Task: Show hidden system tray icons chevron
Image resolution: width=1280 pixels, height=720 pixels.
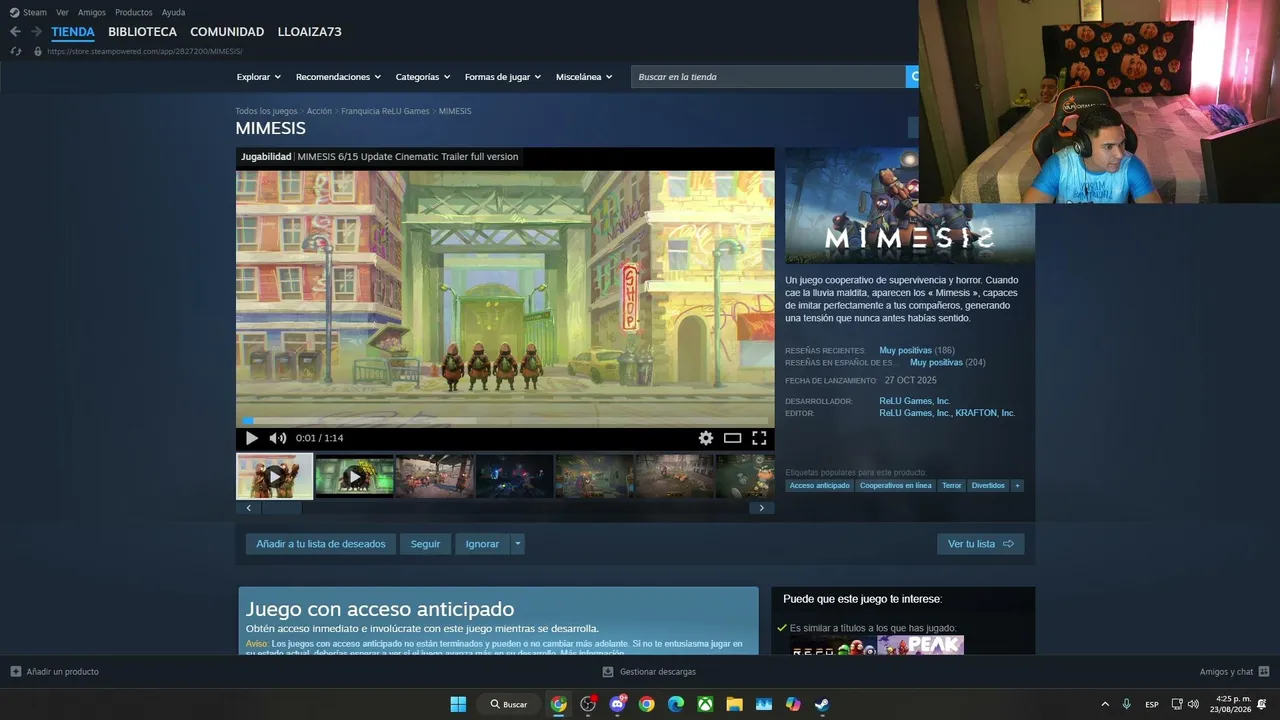Action: [x=1105, y=704]
